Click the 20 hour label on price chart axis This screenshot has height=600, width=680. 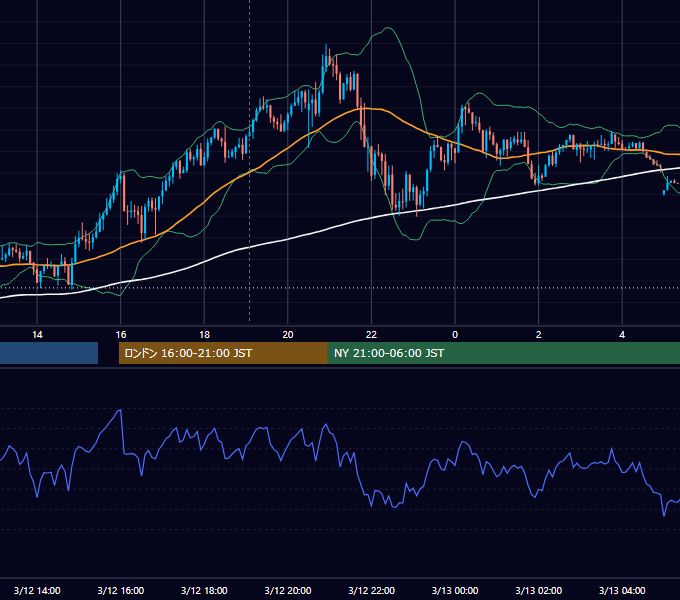[x=288, y=335]
